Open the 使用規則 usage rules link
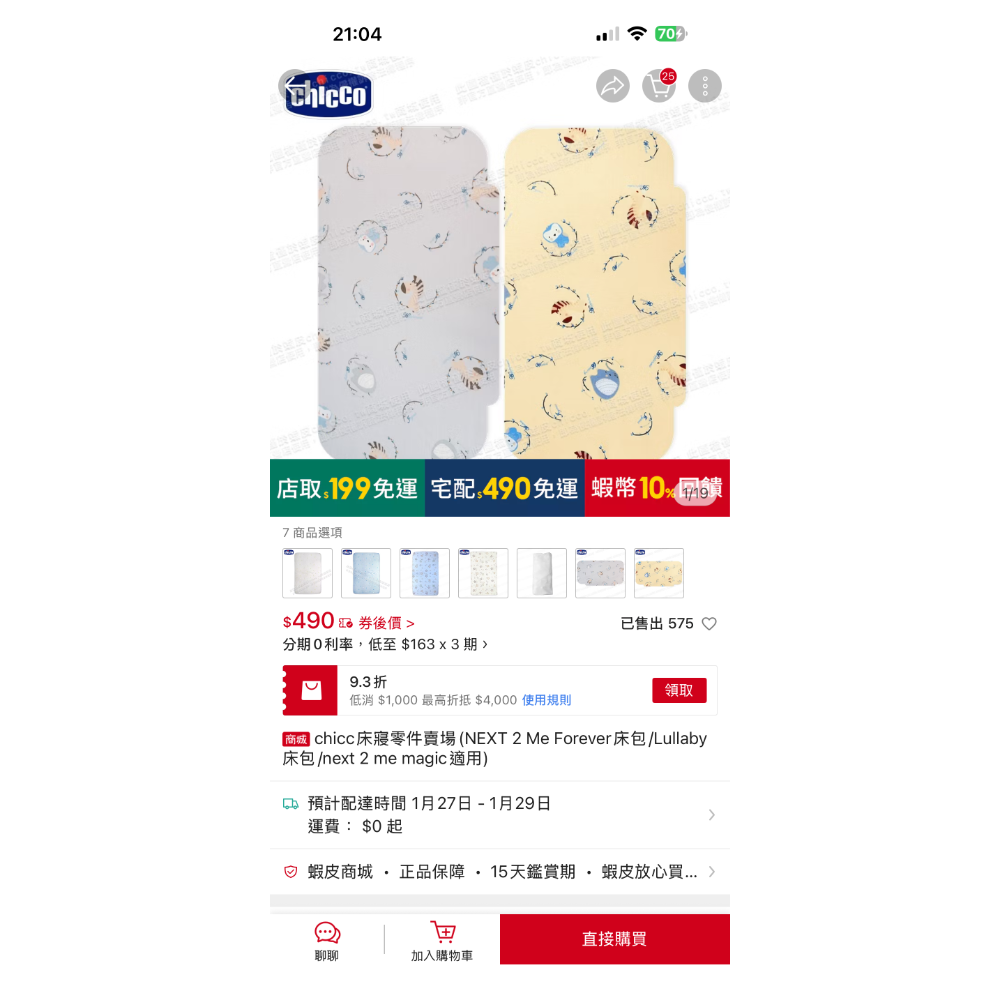Image resolution: width=1000 pixels, height=1000 pixels. 547,700
